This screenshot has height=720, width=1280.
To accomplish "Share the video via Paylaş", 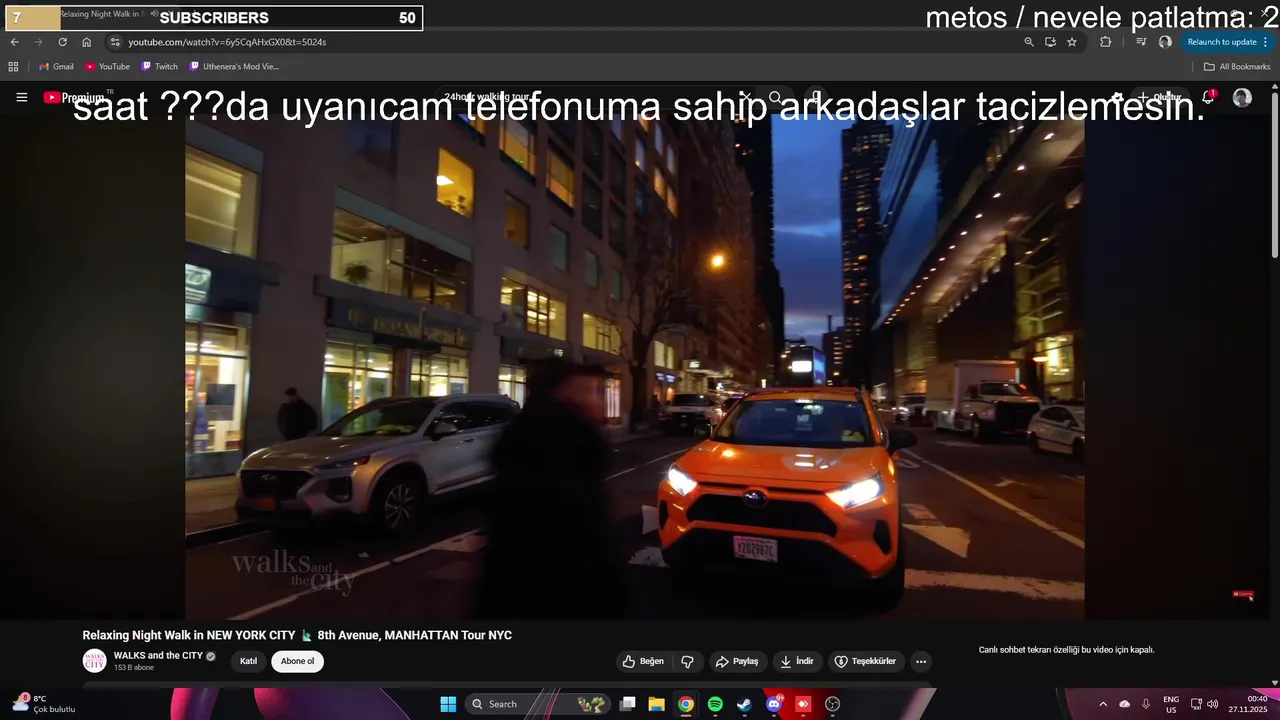I will (x=737, y=661).
